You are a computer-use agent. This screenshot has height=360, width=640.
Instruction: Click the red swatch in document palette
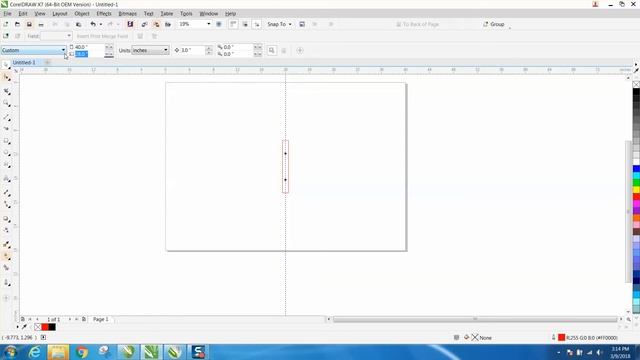[x=45, y=327]
